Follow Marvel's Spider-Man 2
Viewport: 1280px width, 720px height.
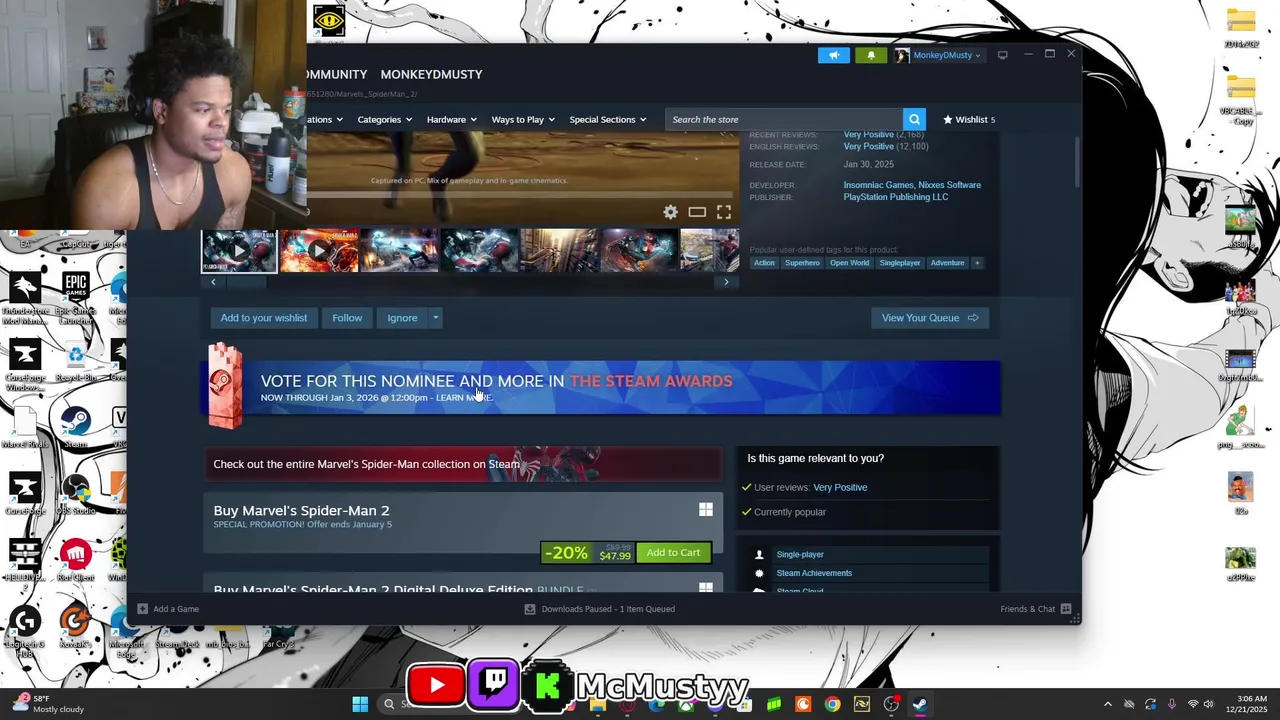tap(347, 318)
